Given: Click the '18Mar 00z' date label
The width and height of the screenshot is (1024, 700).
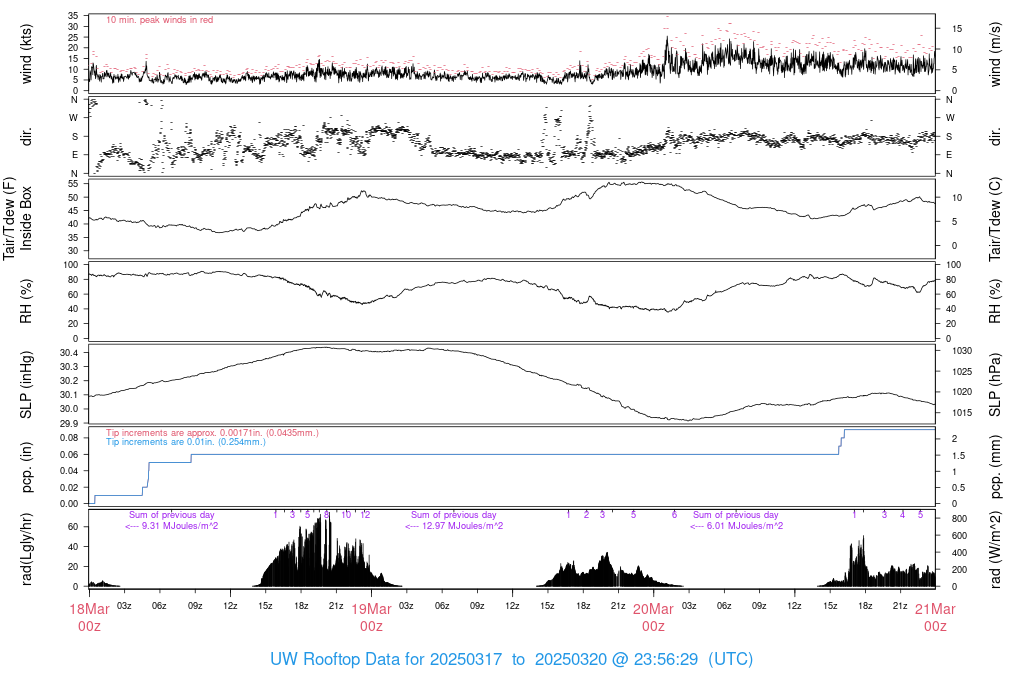Looking at the screenshot, I should click(89, 618).
